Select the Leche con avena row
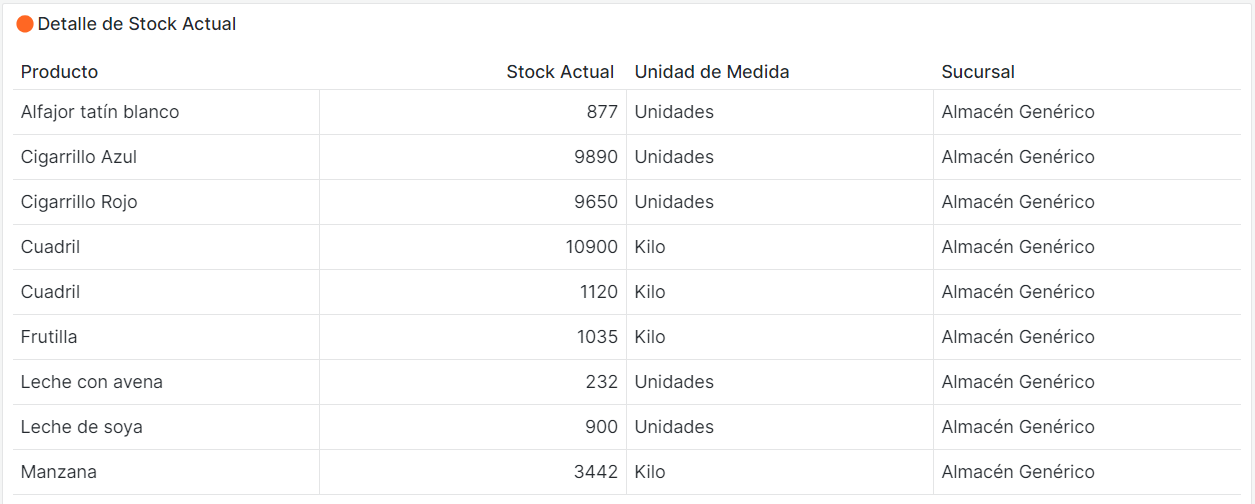 92,382
